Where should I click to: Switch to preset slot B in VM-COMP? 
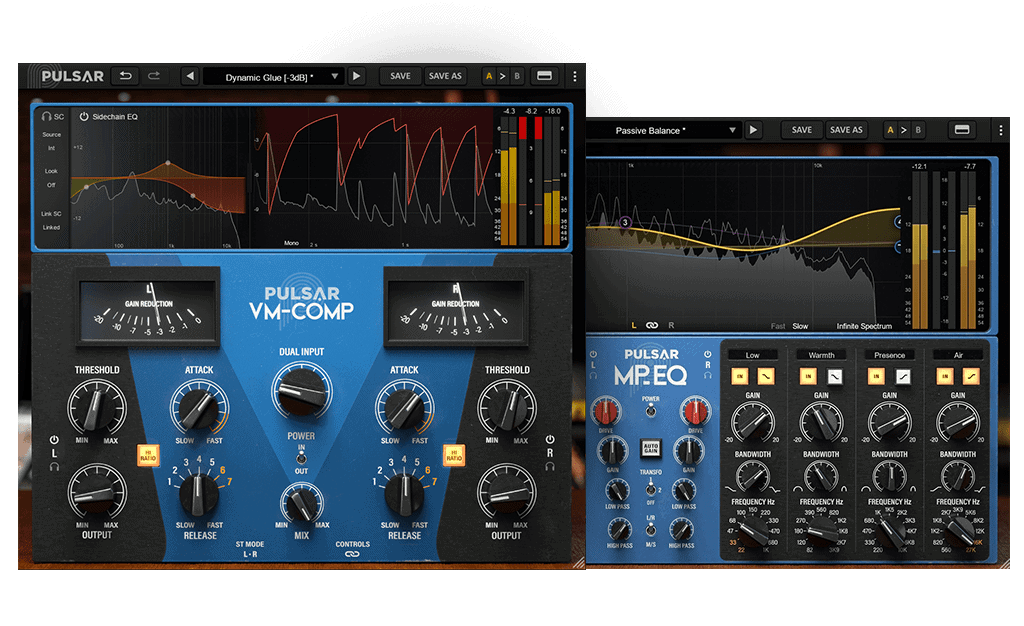517,76
